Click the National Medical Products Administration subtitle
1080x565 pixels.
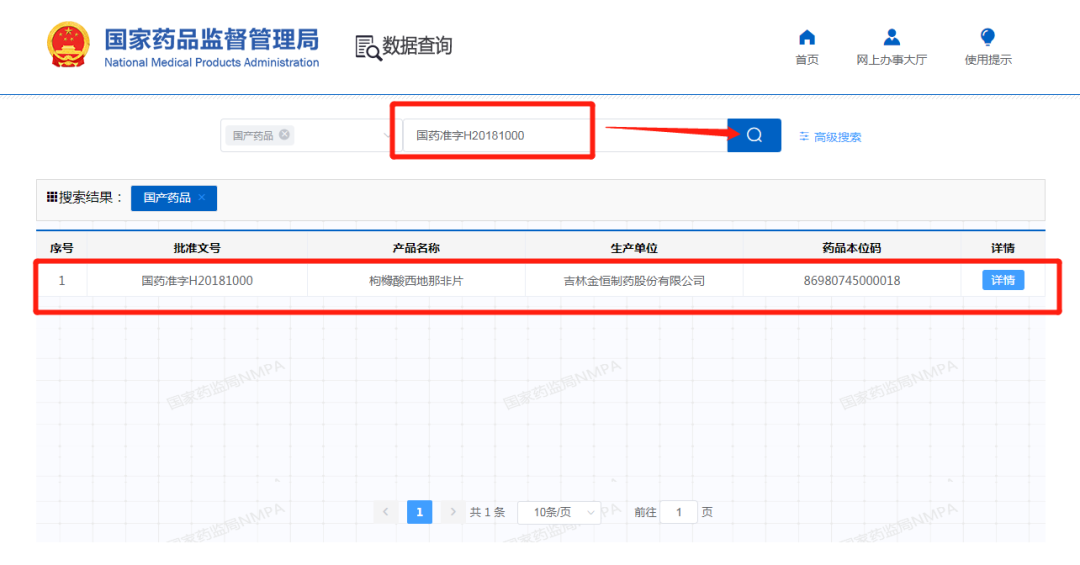pos(211,62)
